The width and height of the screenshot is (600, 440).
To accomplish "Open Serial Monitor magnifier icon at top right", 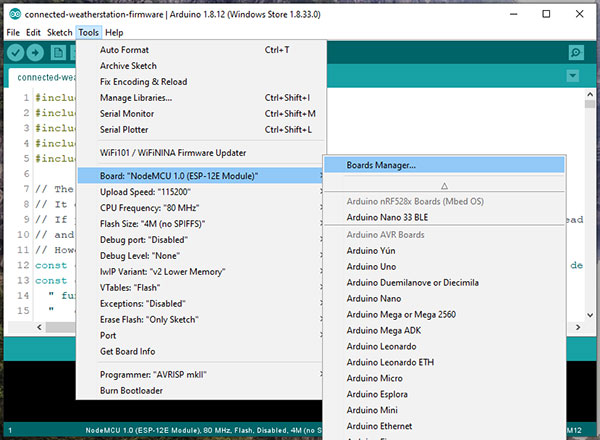I will [x=576, y=52].
